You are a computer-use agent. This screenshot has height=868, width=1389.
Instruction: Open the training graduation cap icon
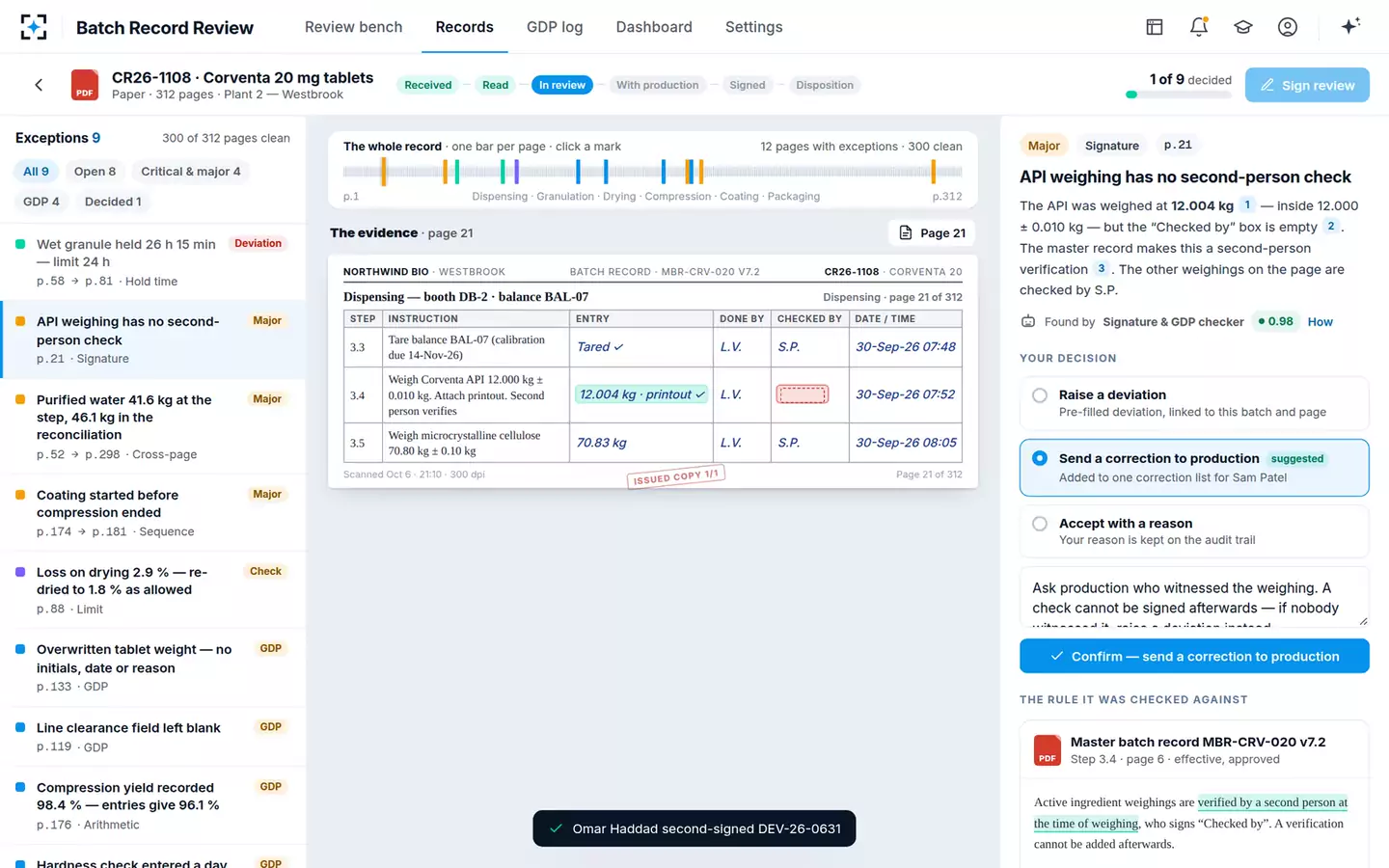coord(1243,27)
